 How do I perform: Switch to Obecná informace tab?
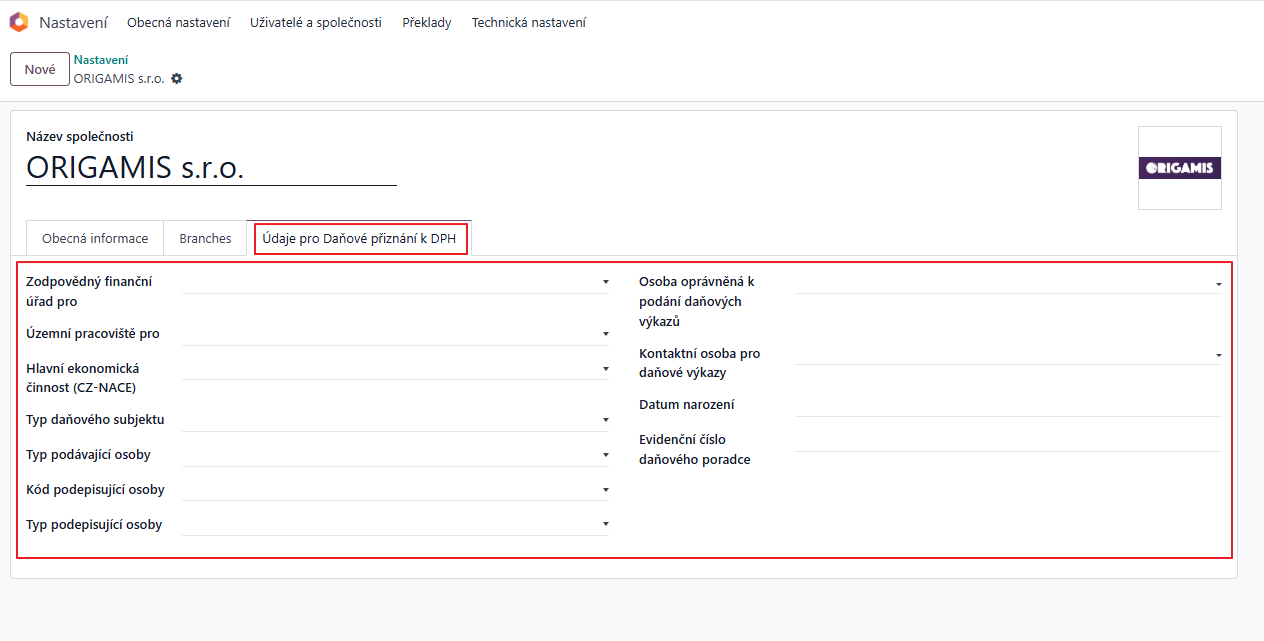pos(95,239)
